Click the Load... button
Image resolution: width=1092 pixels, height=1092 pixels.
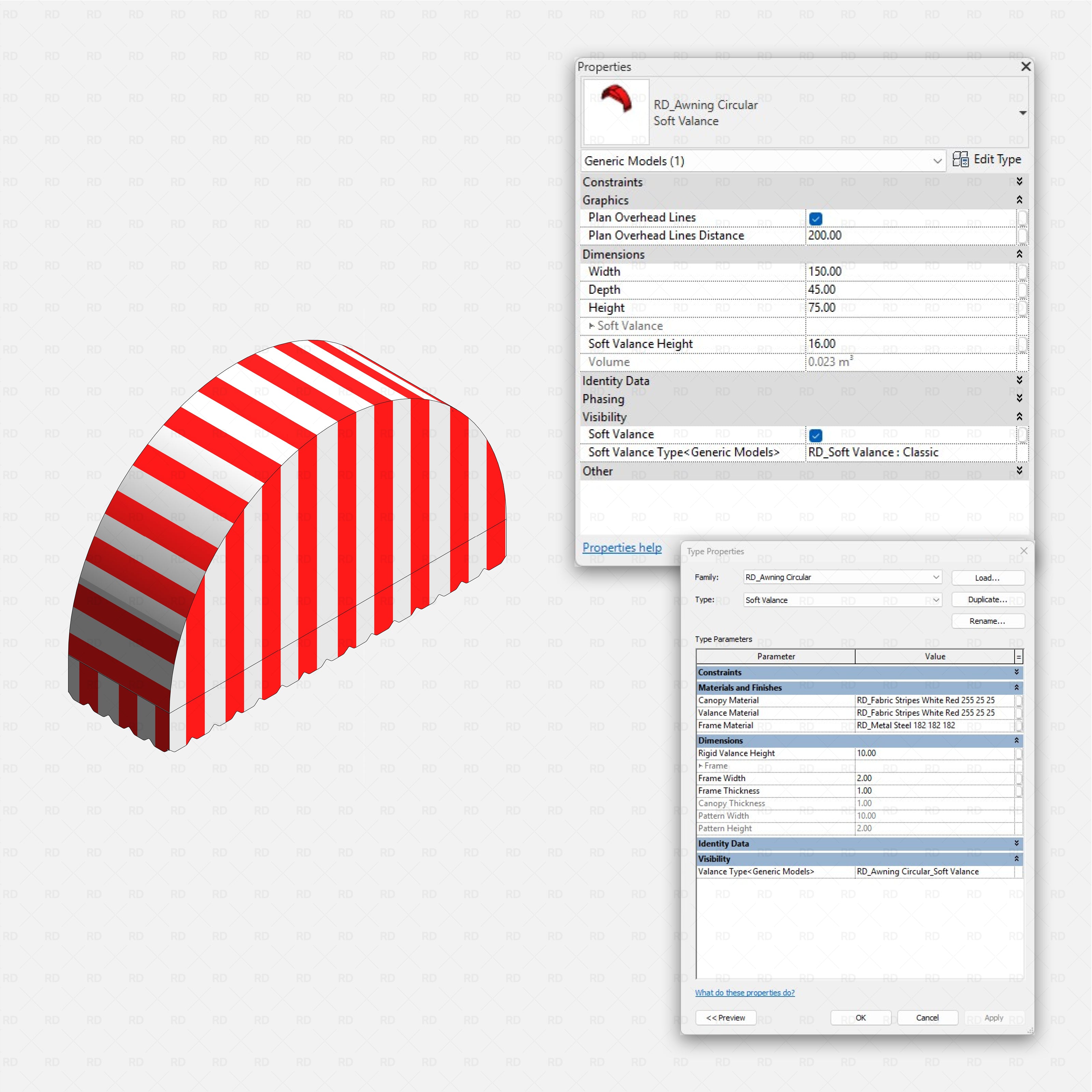[988, 578]
